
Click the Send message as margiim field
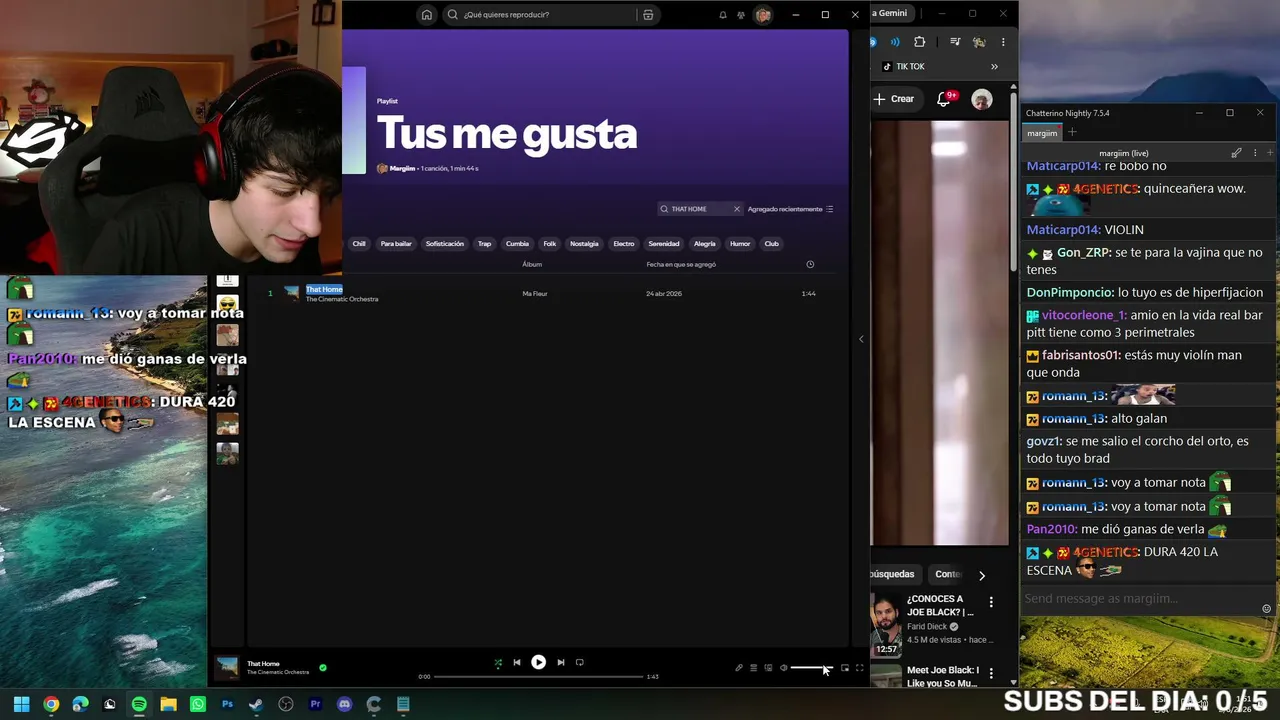click(x=1142, y=599)
